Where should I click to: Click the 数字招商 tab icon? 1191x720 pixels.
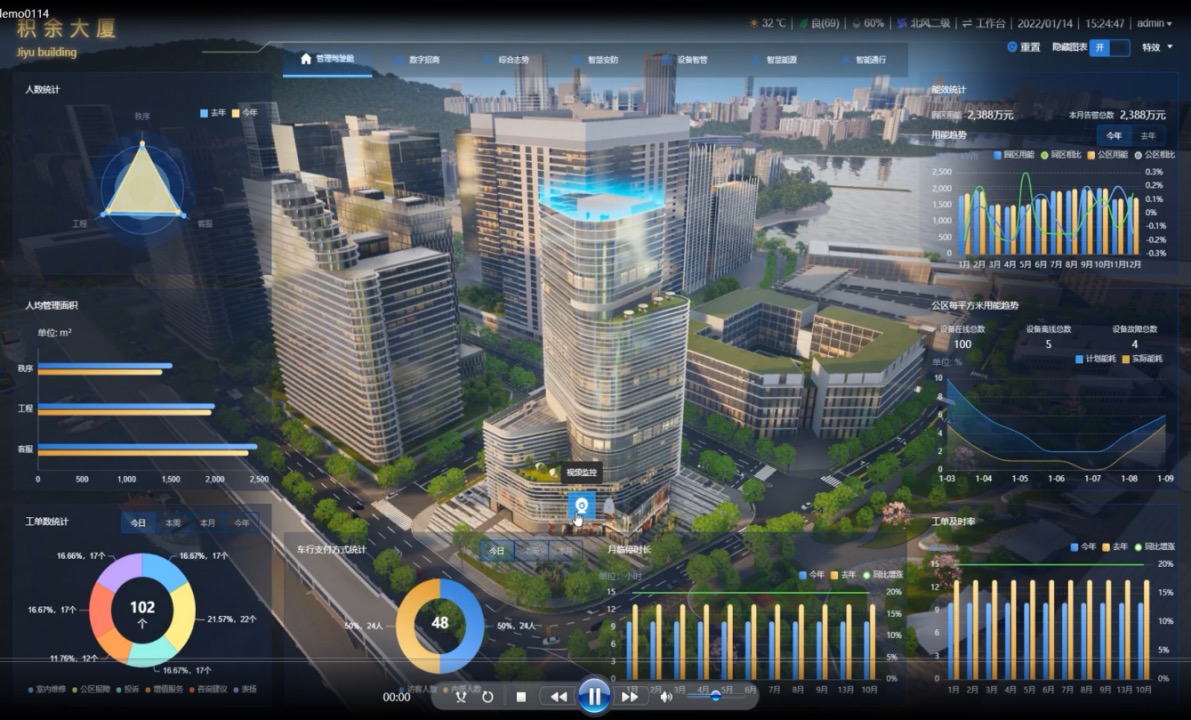tap(399, 59)
